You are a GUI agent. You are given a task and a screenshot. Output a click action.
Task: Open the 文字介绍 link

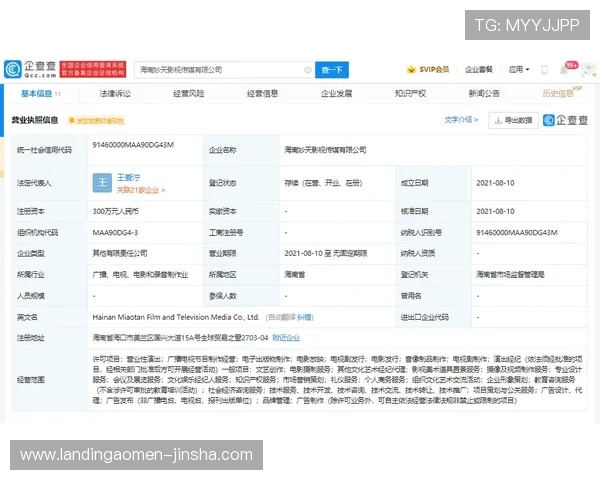point(461,120)
